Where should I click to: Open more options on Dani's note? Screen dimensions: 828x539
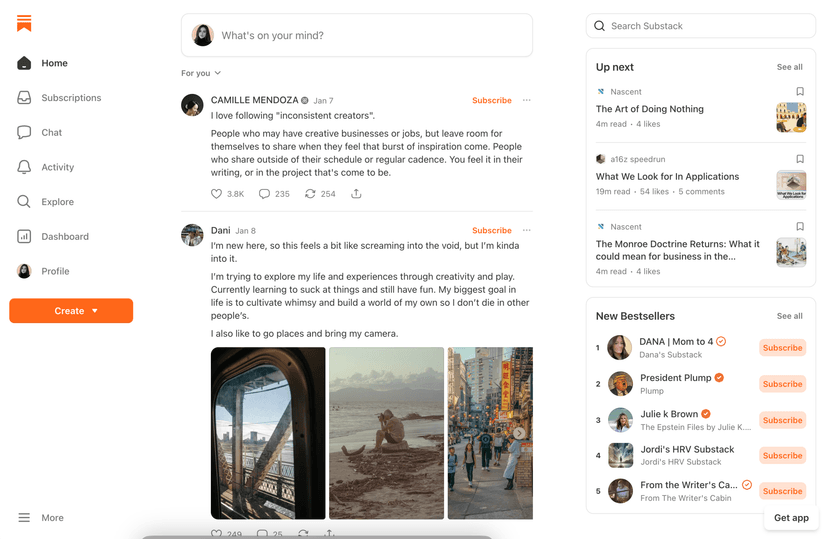(526, 230)
